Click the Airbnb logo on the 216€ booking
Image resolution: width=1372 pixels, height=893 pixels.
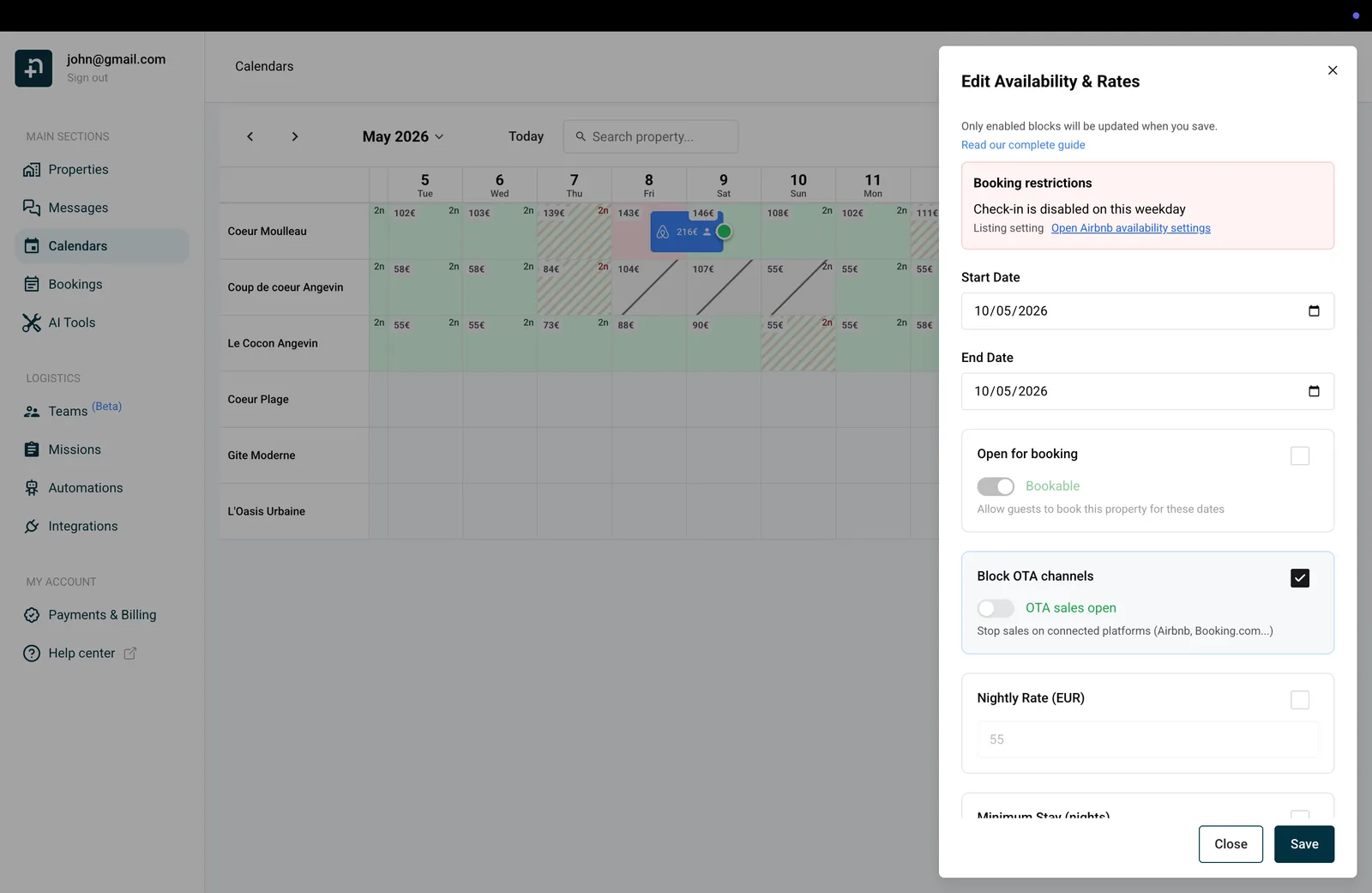click(x=663, y=232)
